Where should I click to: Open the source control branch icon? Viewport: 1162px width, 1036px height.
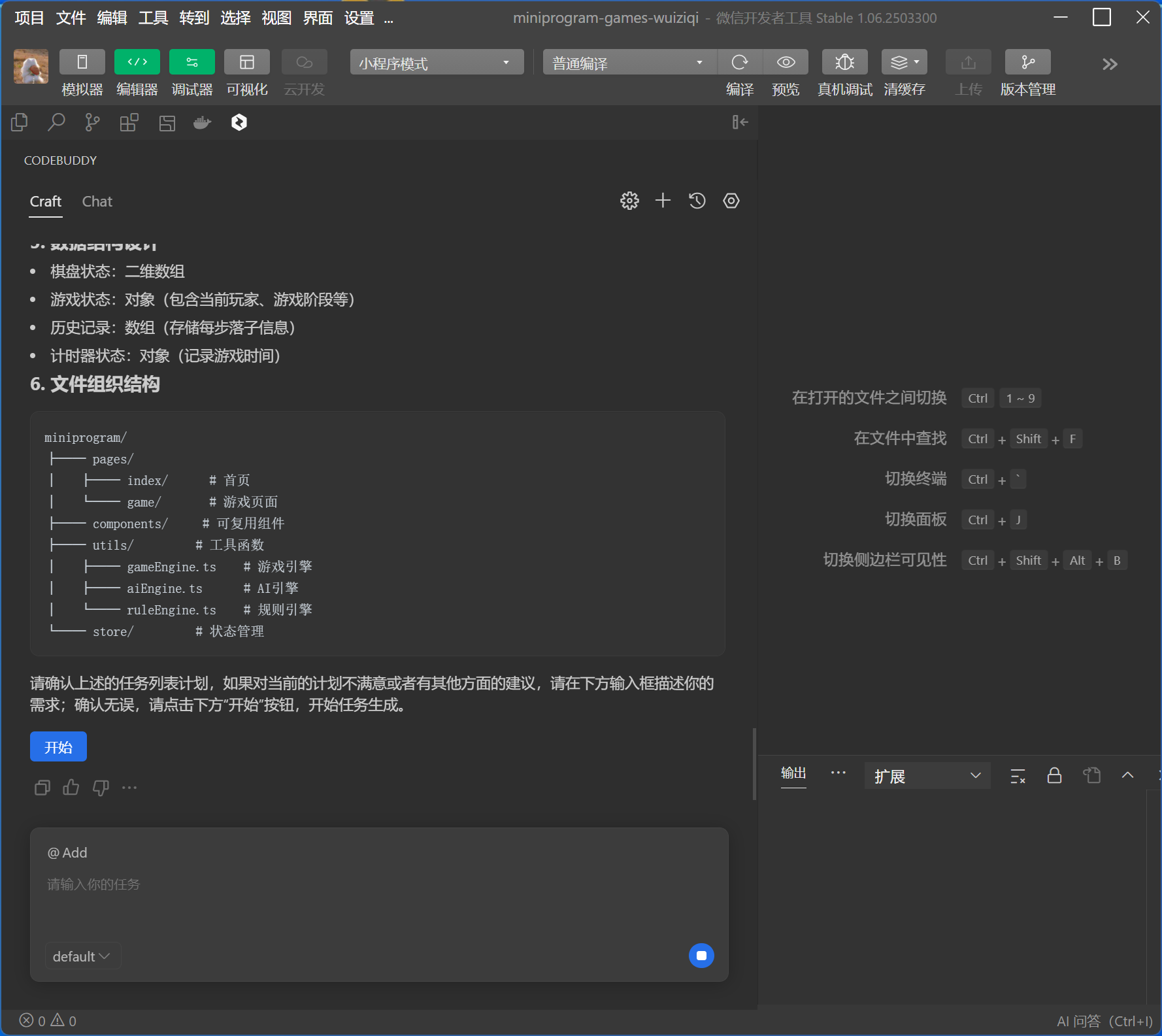point(93,122)
